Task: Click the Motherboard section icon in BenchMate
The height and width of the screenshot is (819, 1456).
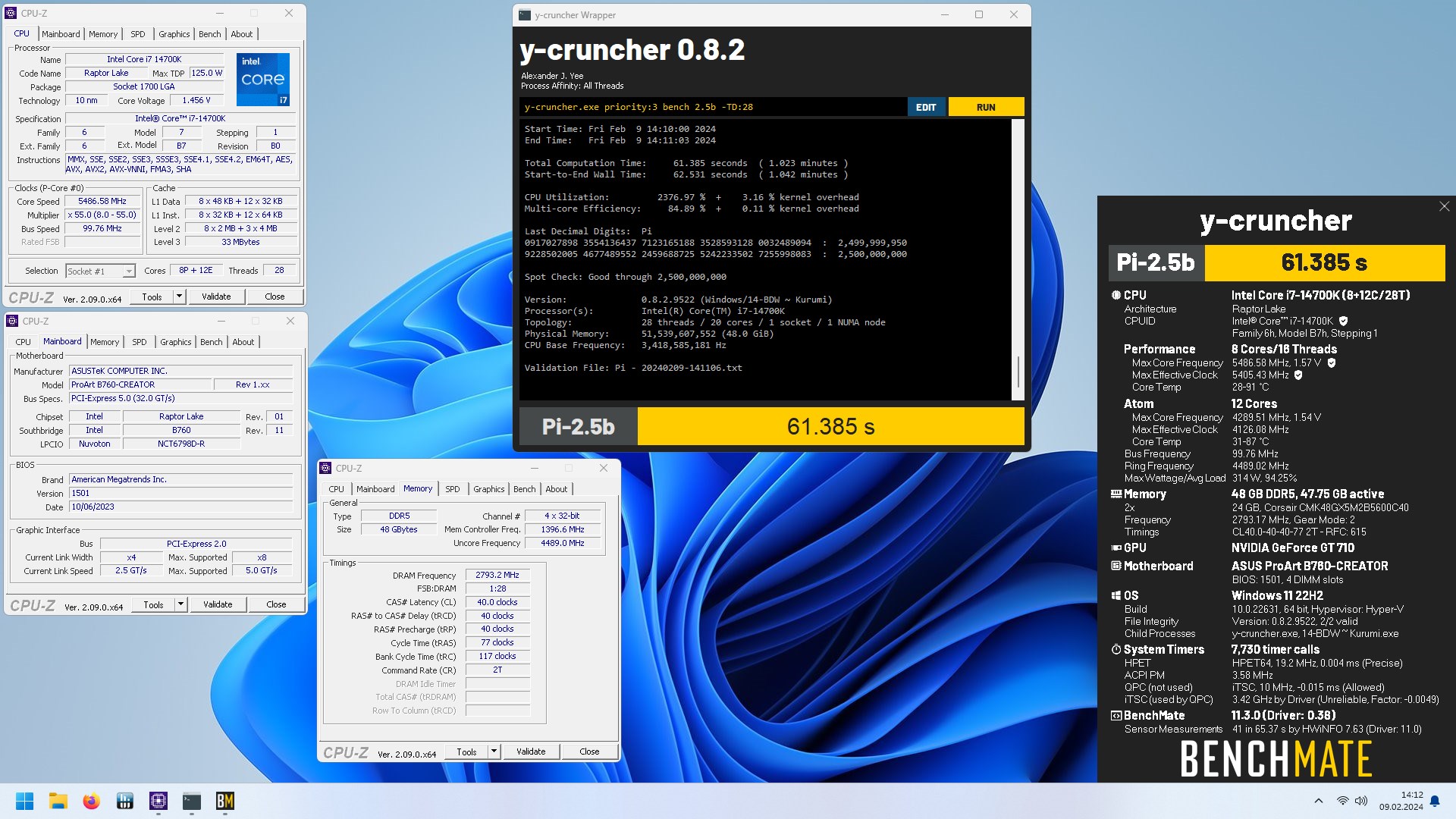Action: tap(1116, 566)
